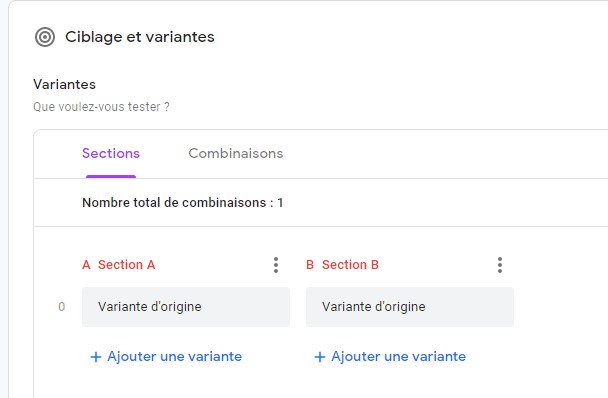This screenshot has height=398, width=608.
Task: Select Variante d'origine in Section A
Action: tap(186, 307)
